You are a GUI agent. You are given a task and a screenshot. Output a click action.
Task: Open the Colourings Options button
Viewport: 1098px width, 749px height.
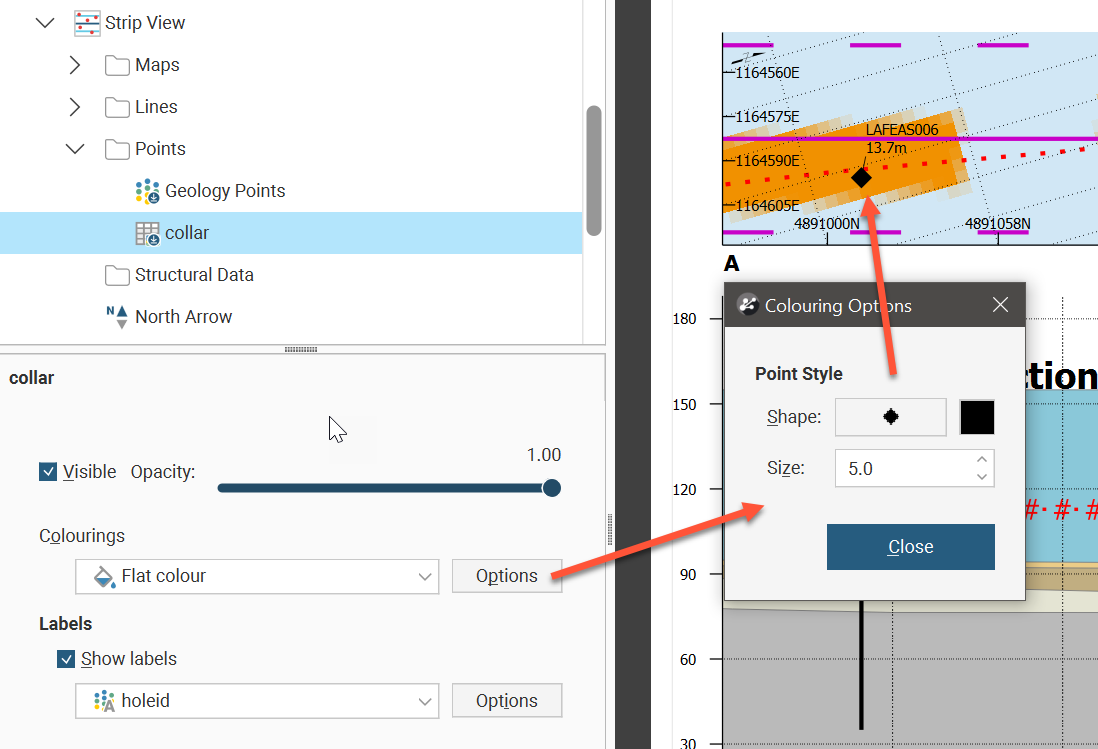506,576
